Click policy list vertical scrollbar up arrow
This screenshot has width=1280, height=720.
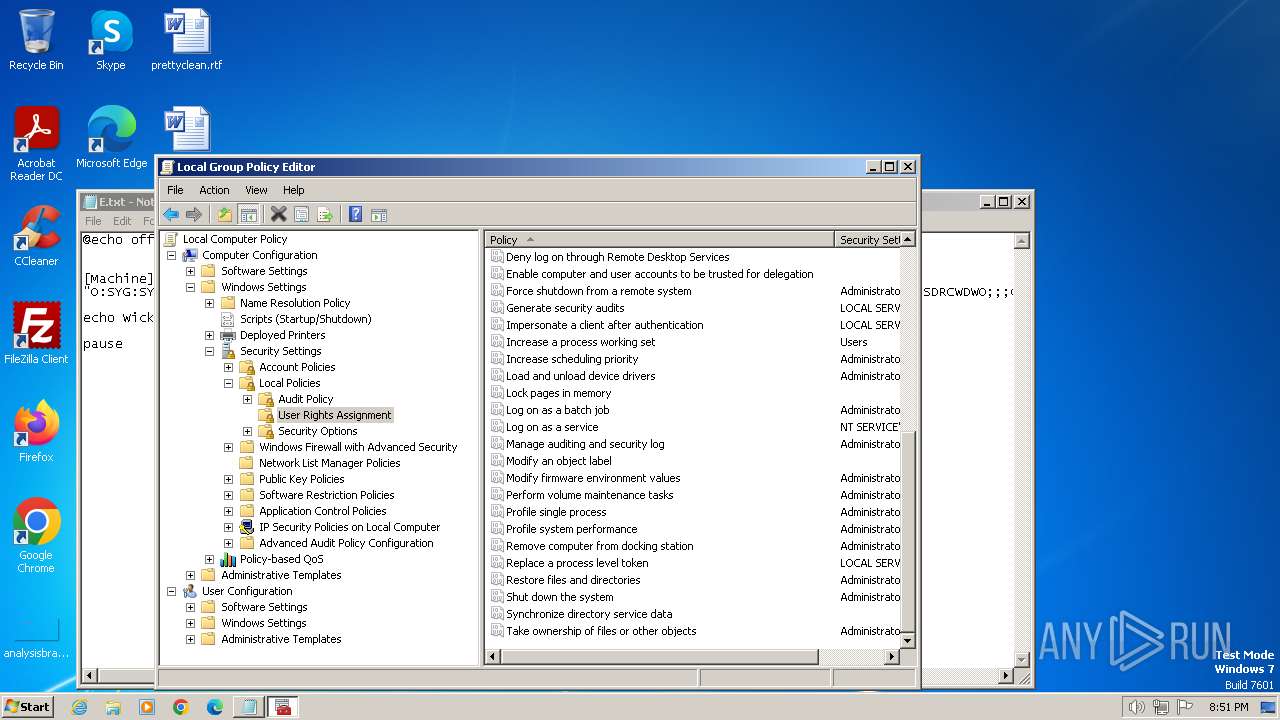coord(908,240)
